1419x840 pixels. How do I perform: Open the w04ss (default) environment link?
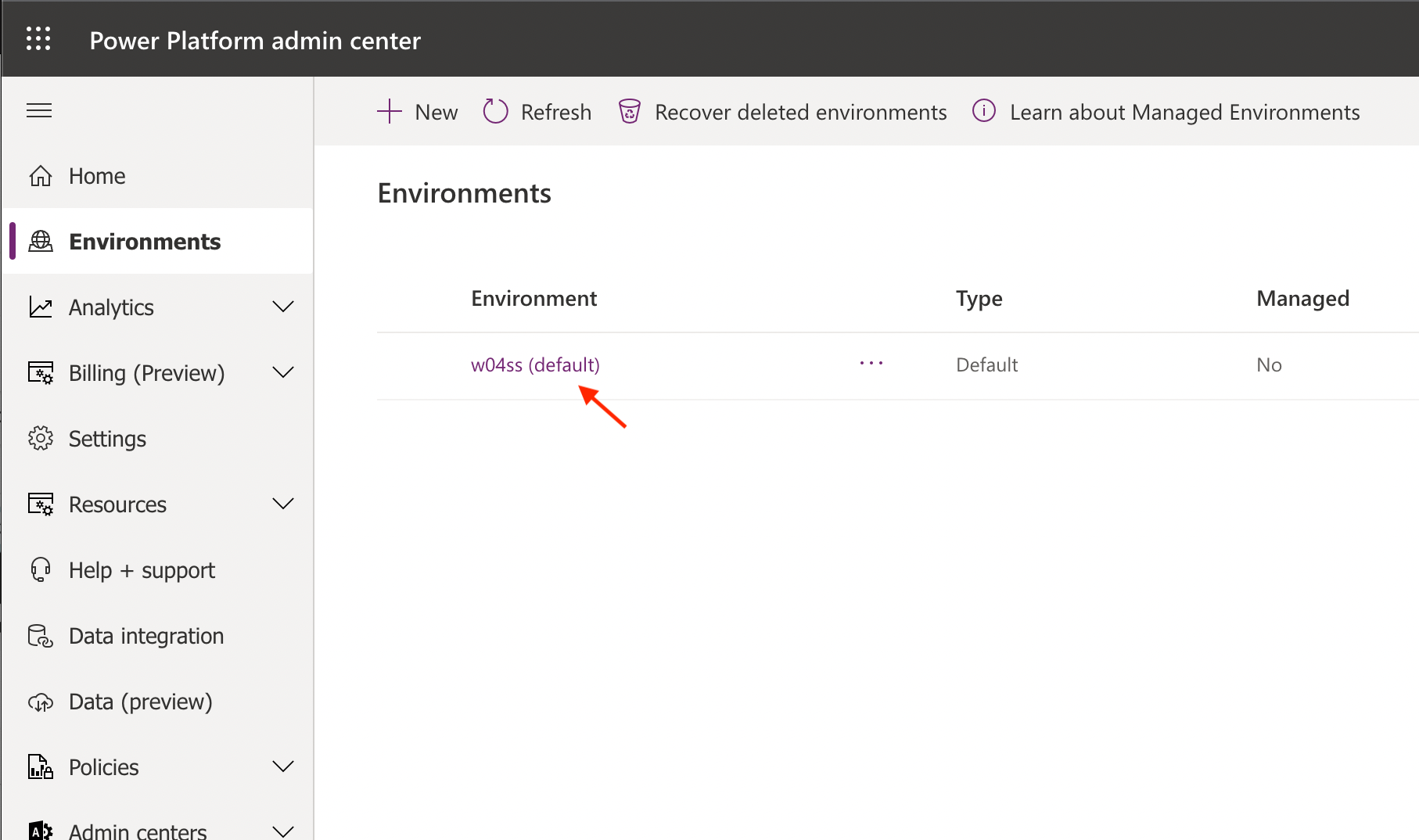pyautogui.click(x=535, y=364)
